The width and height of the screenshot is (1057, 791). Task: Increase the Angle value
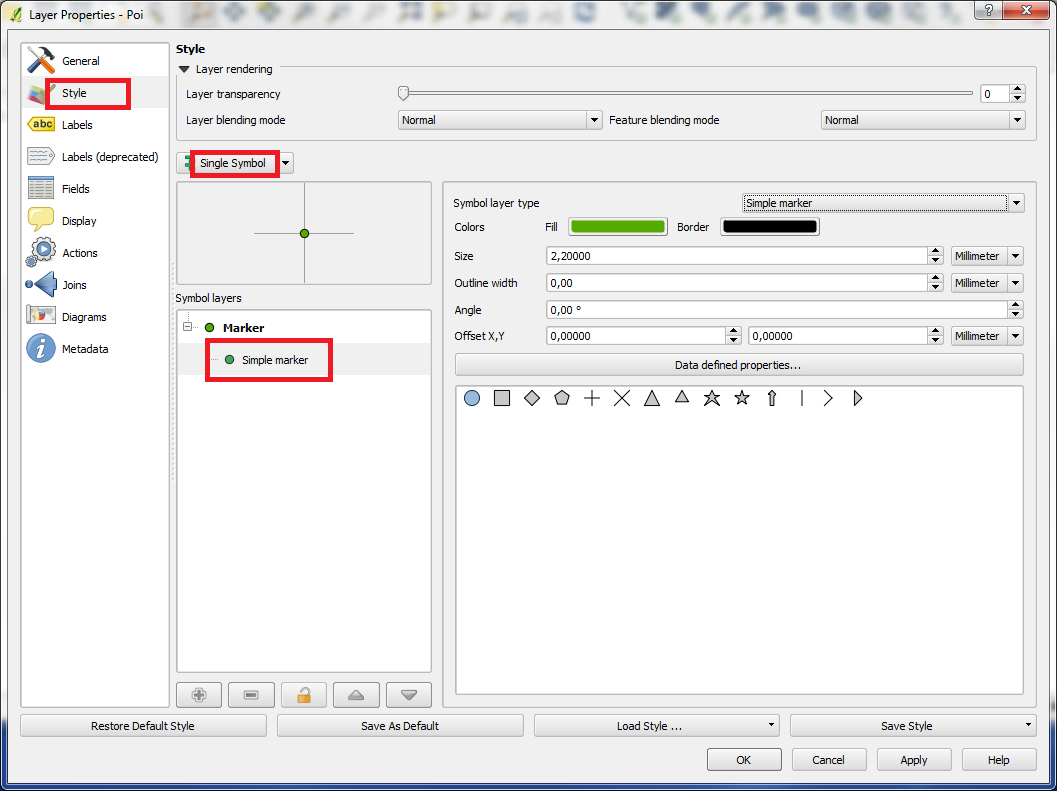coord(1016,305)
